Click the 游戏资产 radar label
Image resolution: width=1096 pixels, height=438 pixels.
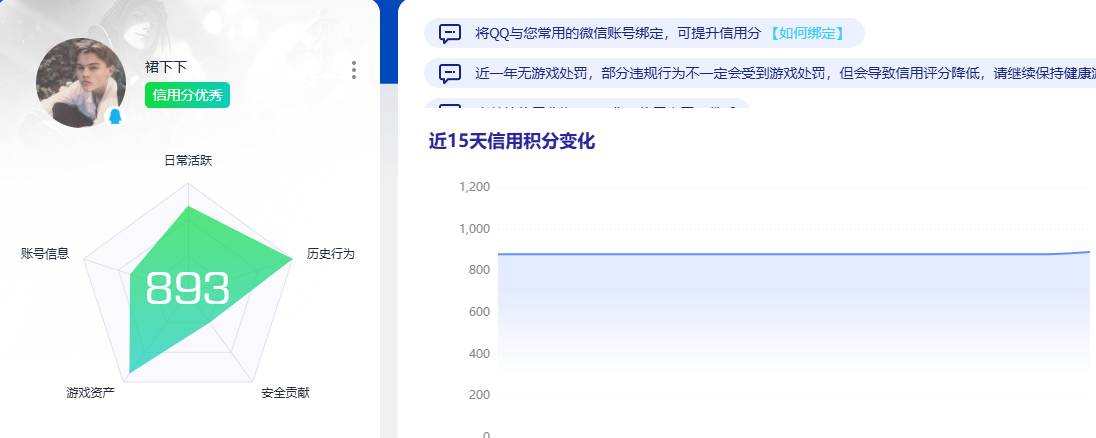(91, 393)
